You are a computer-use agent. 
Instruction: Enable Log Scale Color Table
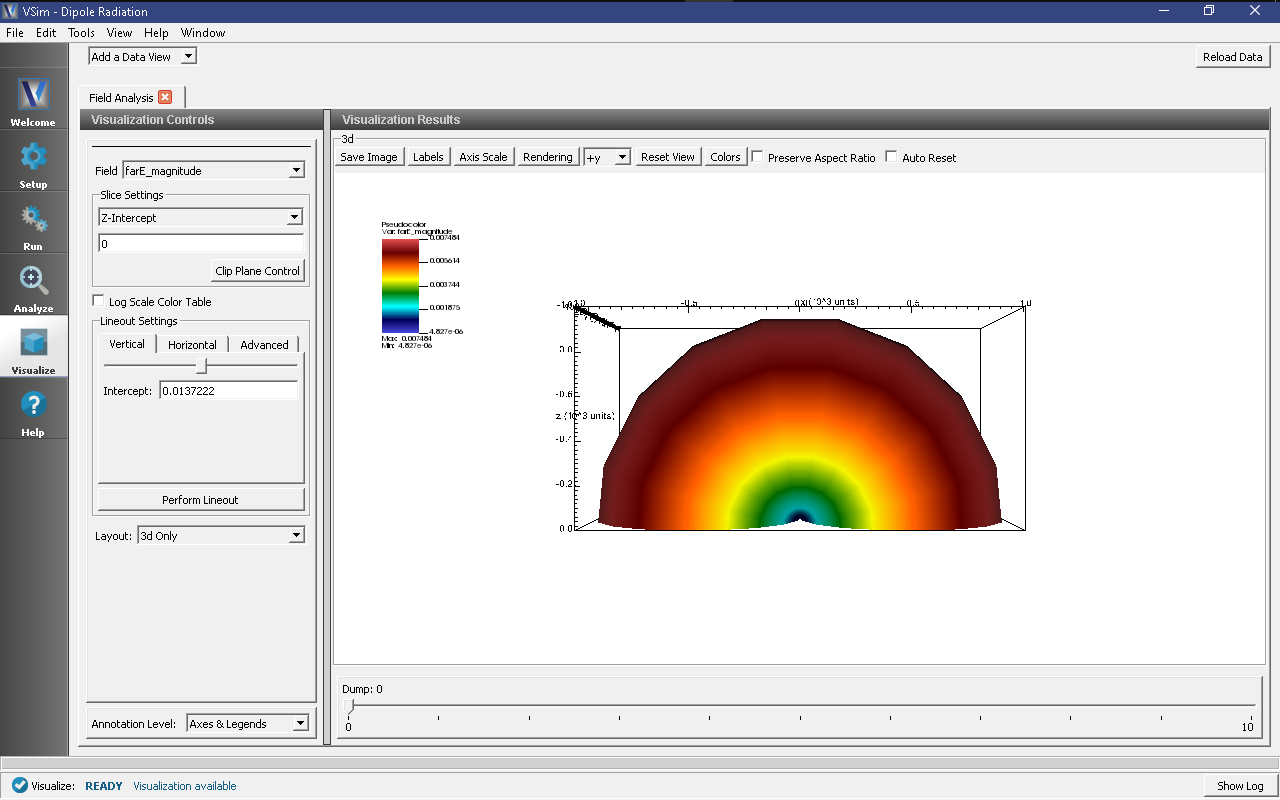[x=98, y=301]
